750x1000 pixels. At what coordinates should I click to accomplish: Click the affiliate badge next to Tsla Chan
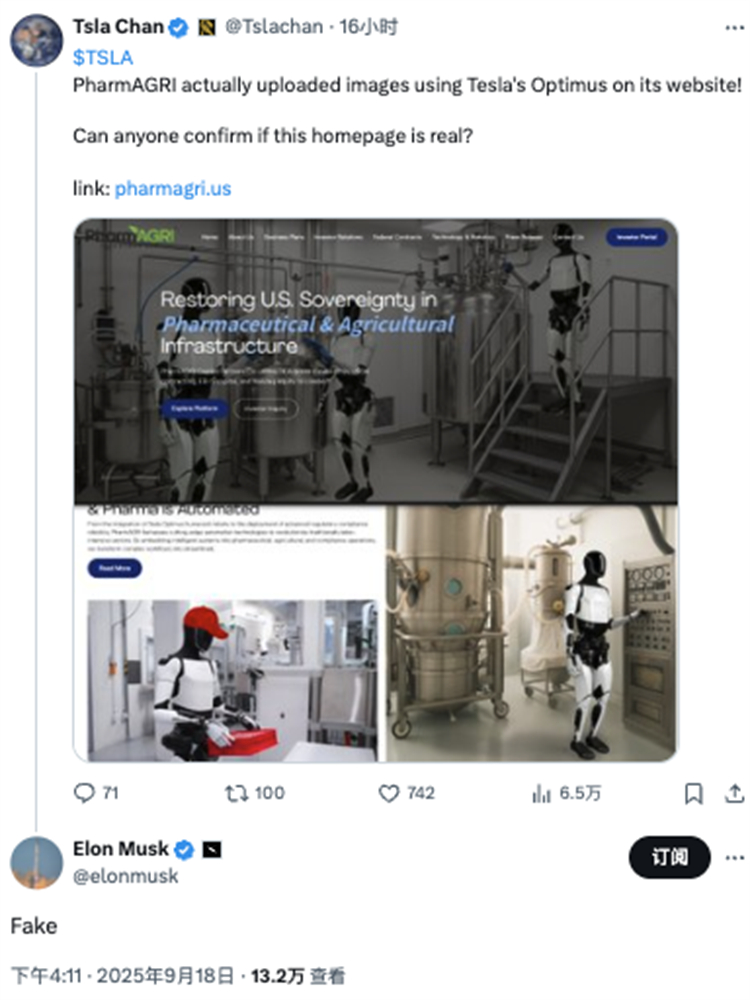click(203, 28)
